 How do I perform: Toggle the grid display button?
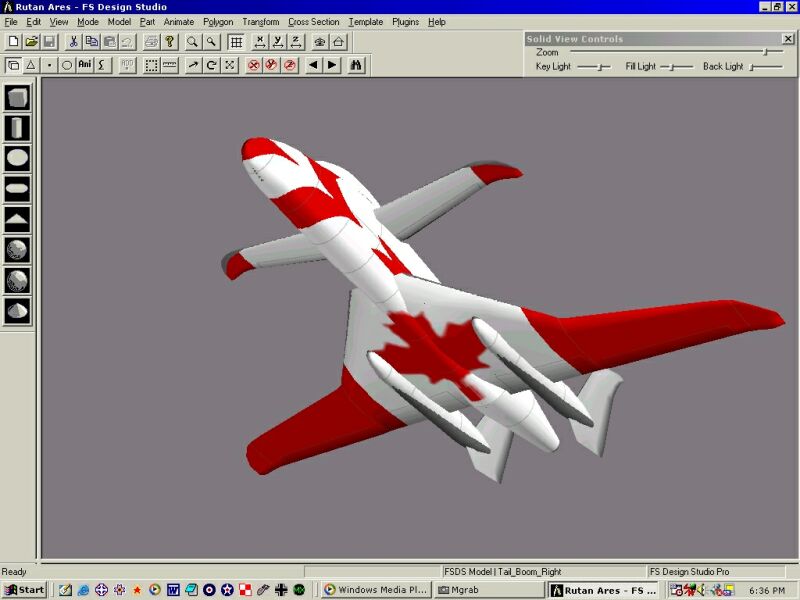(236, 41)
